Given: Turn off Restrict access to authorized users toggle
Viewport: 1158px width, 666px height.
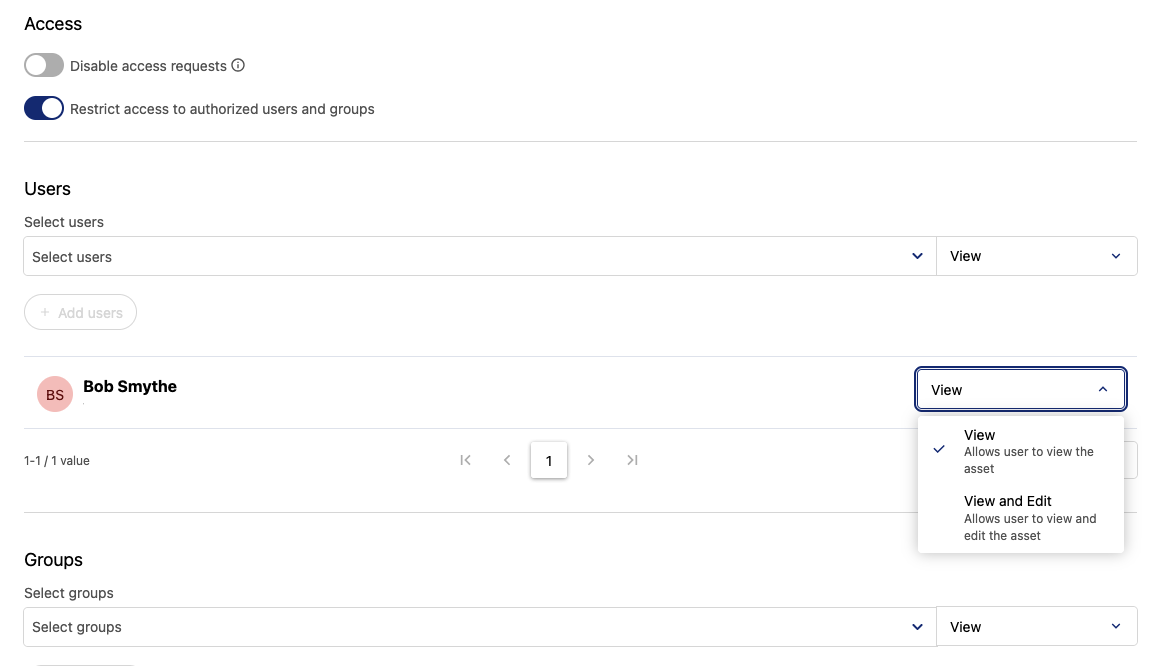Looking at the screenshot, I should pyautogui.click(x=44, y=109).
